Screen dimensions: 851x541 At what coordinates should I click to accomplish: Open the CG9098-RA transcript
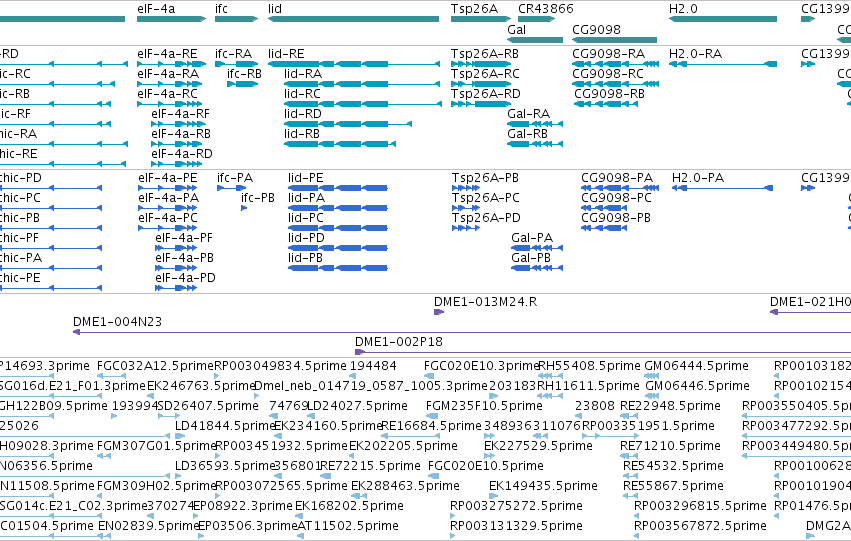tap(615, 64)
